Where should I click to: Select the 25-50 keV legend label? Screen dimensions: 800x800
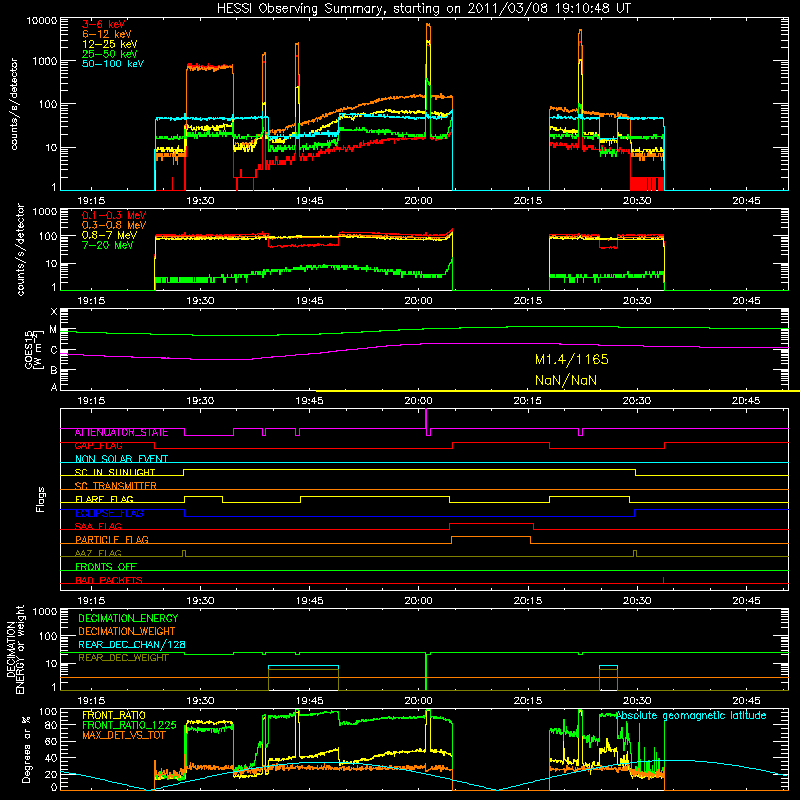110,54
